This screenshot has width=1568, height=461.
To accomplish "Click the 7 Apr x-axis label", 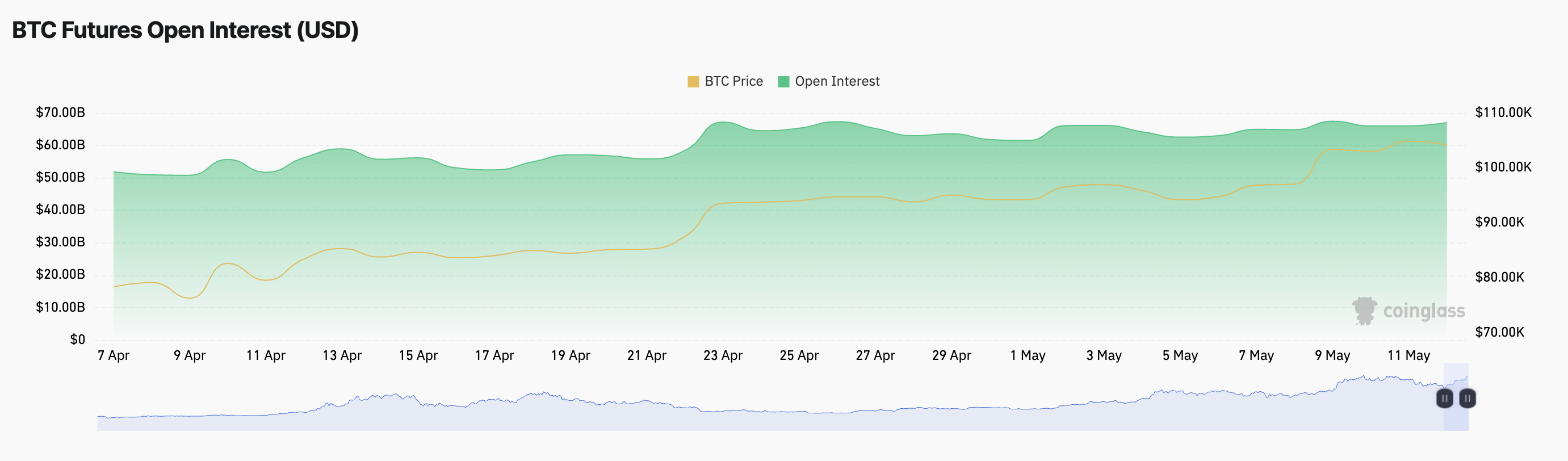I will pos(113,355).
